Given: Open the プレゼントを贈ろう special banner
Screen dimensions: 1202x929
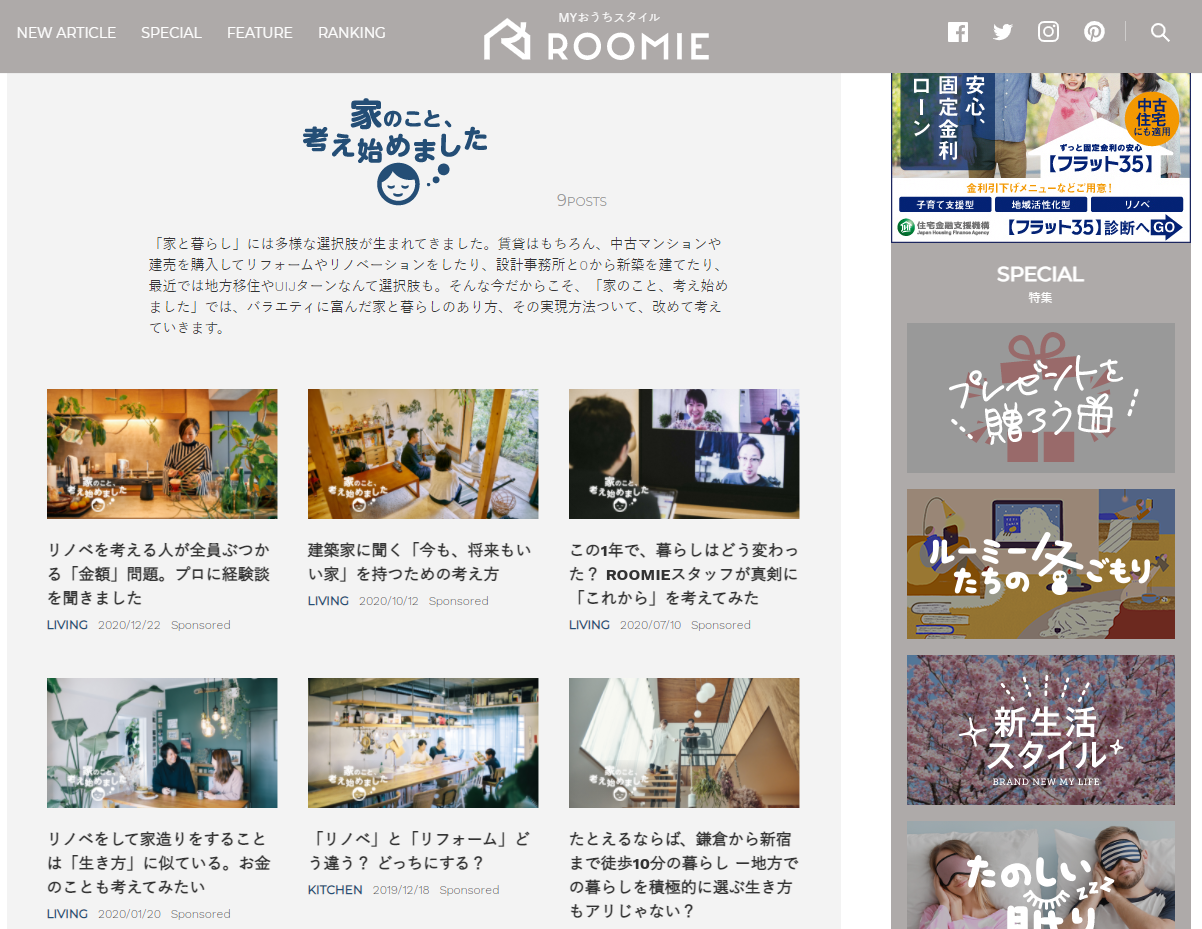Looking at the screenshot, I should pyautogui.click(x=1041, y=398).
